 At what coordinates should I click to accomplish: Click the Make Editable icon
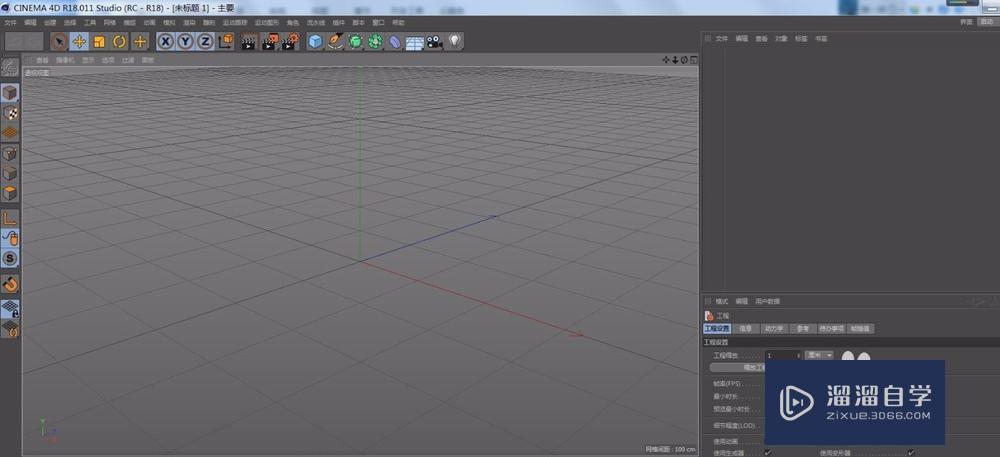10,66
